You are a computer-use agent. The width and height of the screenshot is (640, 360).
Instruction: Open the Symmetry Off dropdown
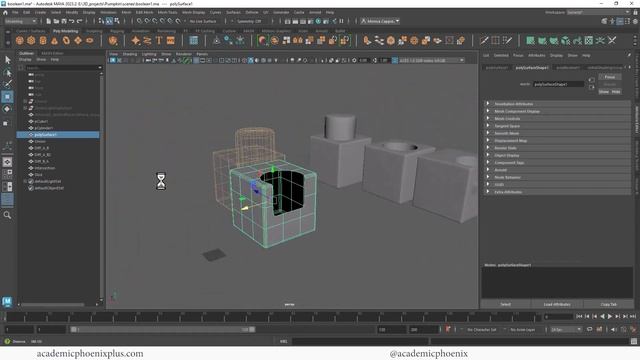click(250, 21)
